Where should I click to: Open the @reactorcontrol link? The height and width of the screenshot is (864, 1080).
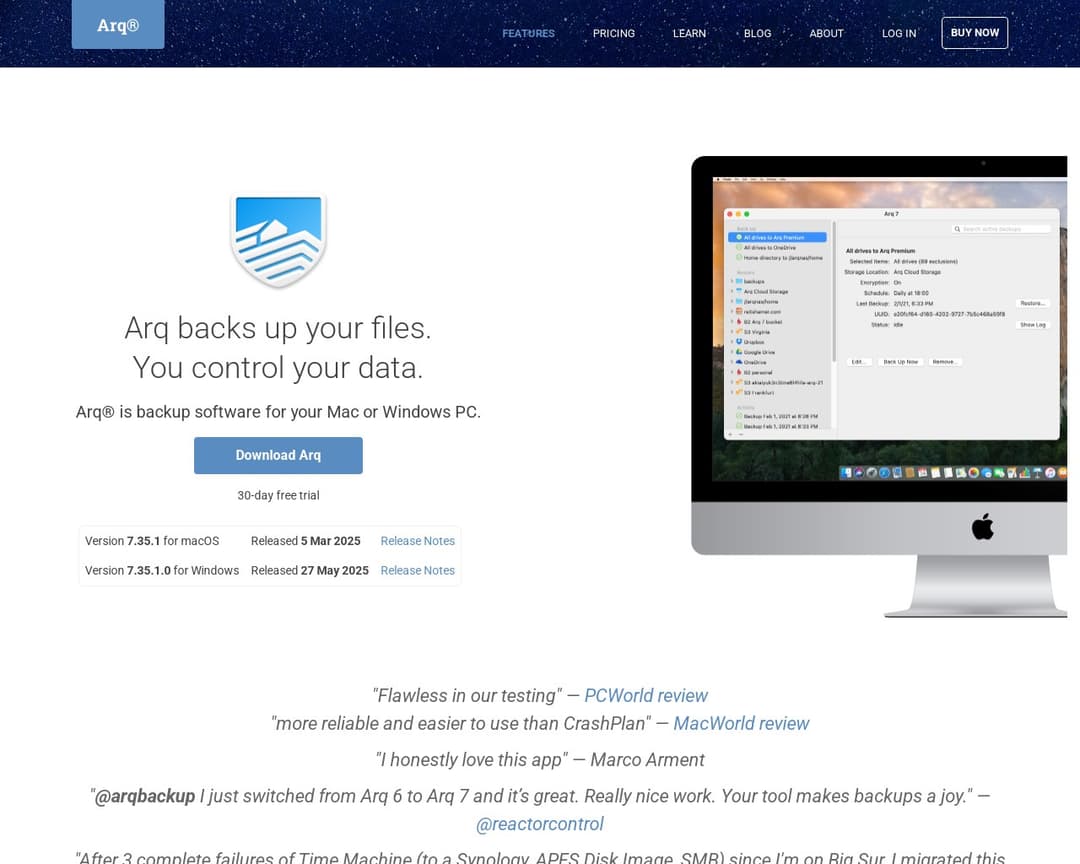(540, 824)
